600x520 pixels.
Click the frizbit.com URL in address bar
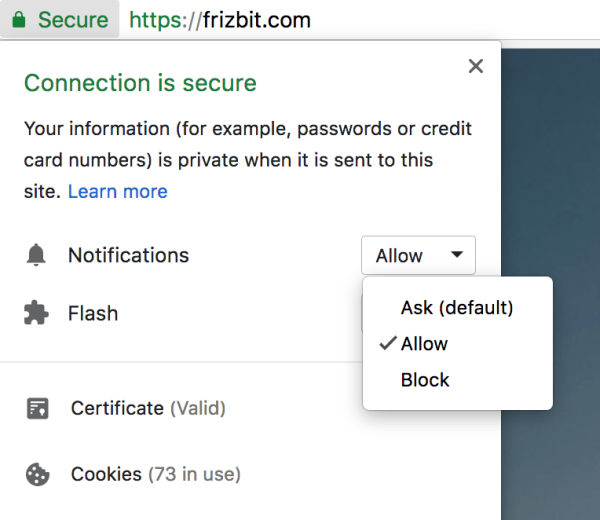click(x=219, y=20)
